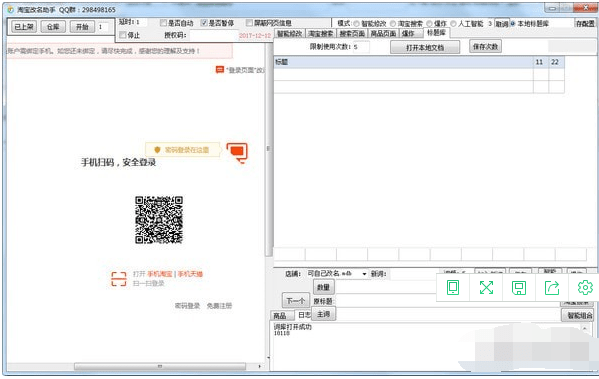The width and height of the screenshot is (599, 379).
Task: Click the 保存次数 button
Action: pos(485,47)
